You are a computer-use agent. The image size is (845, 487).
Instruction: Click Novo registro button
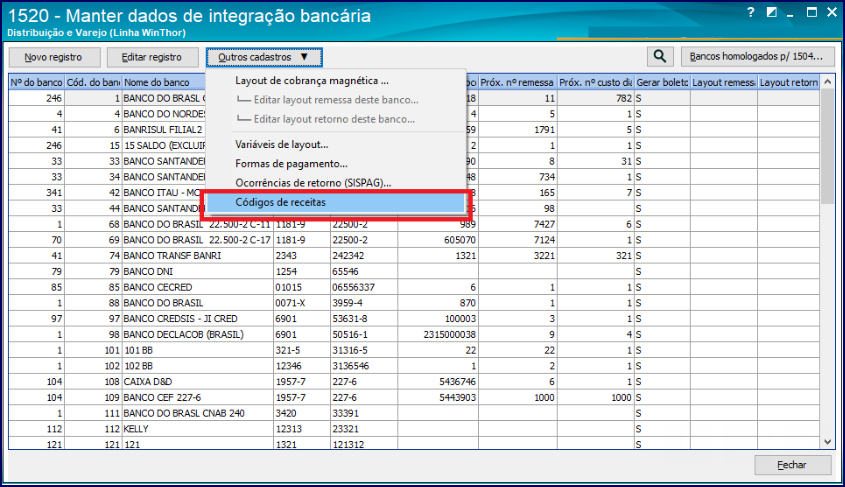(x=54, y=57)
